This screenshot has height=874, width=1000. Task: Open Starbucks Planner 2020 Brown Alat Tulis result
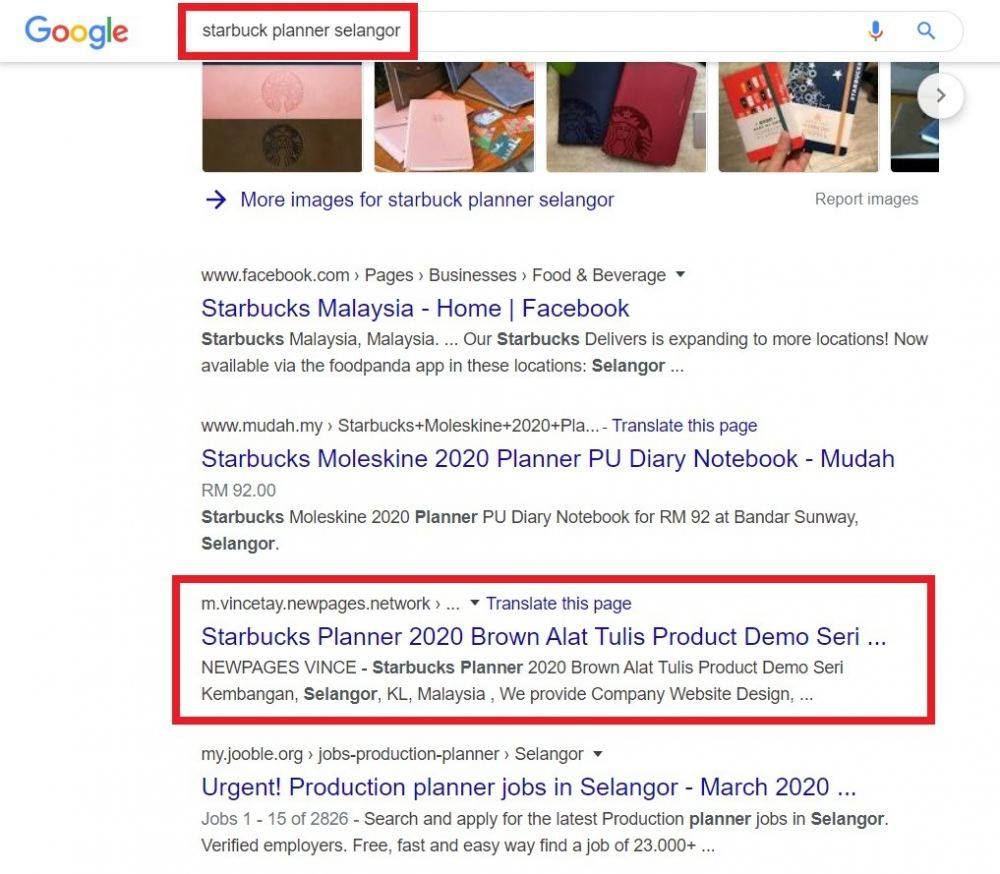click(543, 637)
